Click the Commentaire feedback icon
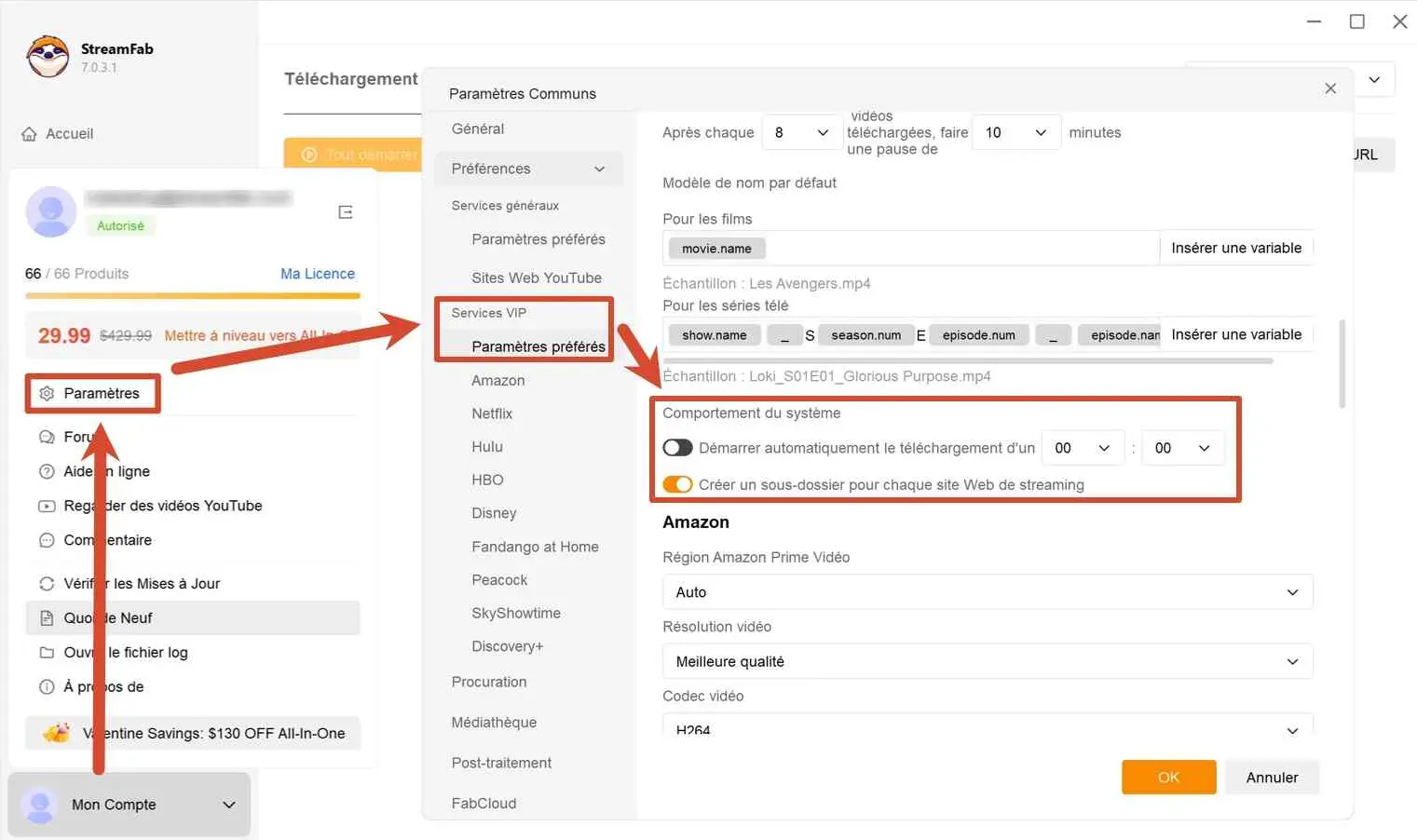This screenshot has height=840, width=1417. (47, 540)
